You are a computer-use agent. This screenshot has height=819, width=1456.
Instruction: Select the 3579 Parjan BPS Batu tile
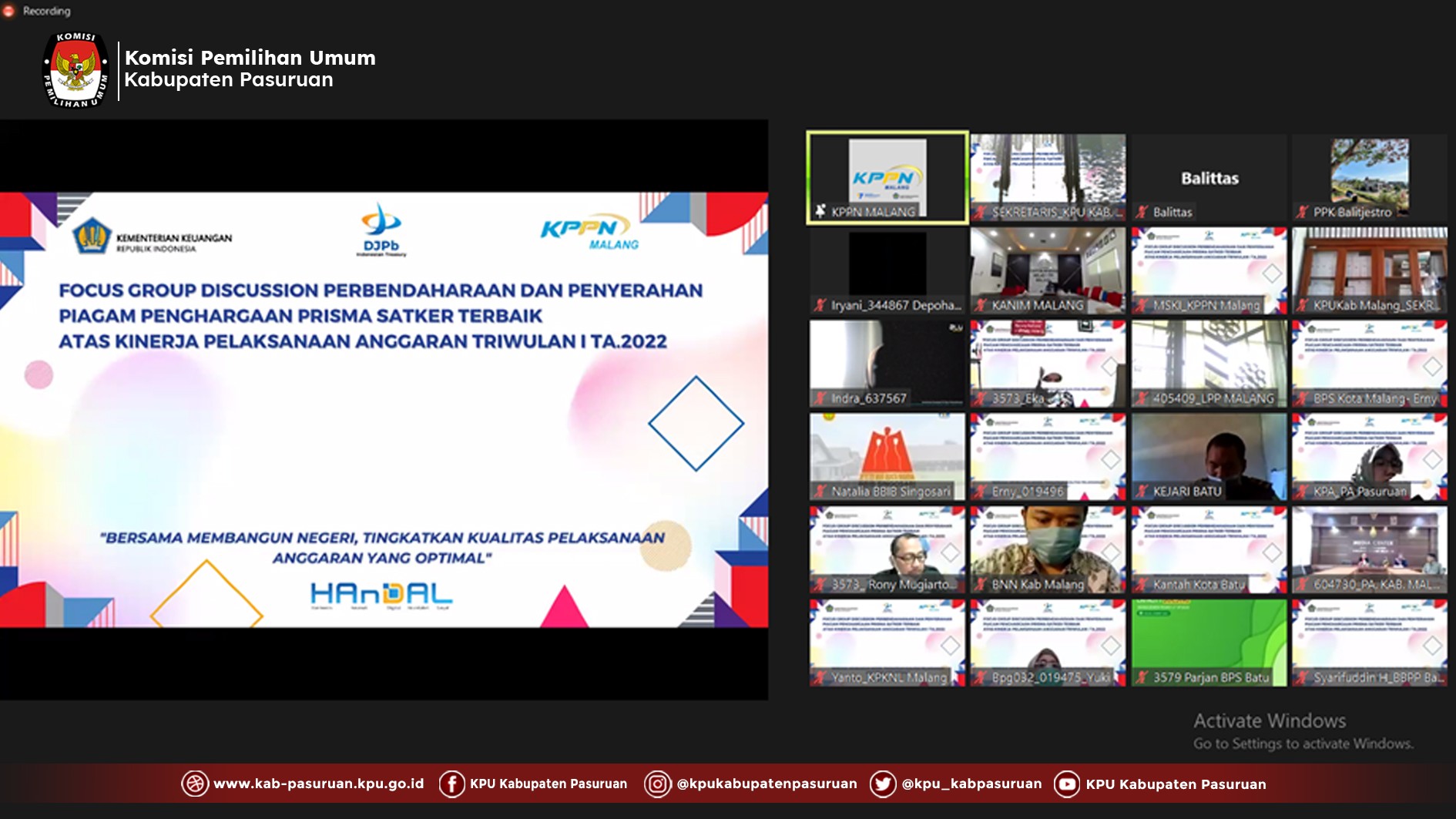tap(1209, 642)
